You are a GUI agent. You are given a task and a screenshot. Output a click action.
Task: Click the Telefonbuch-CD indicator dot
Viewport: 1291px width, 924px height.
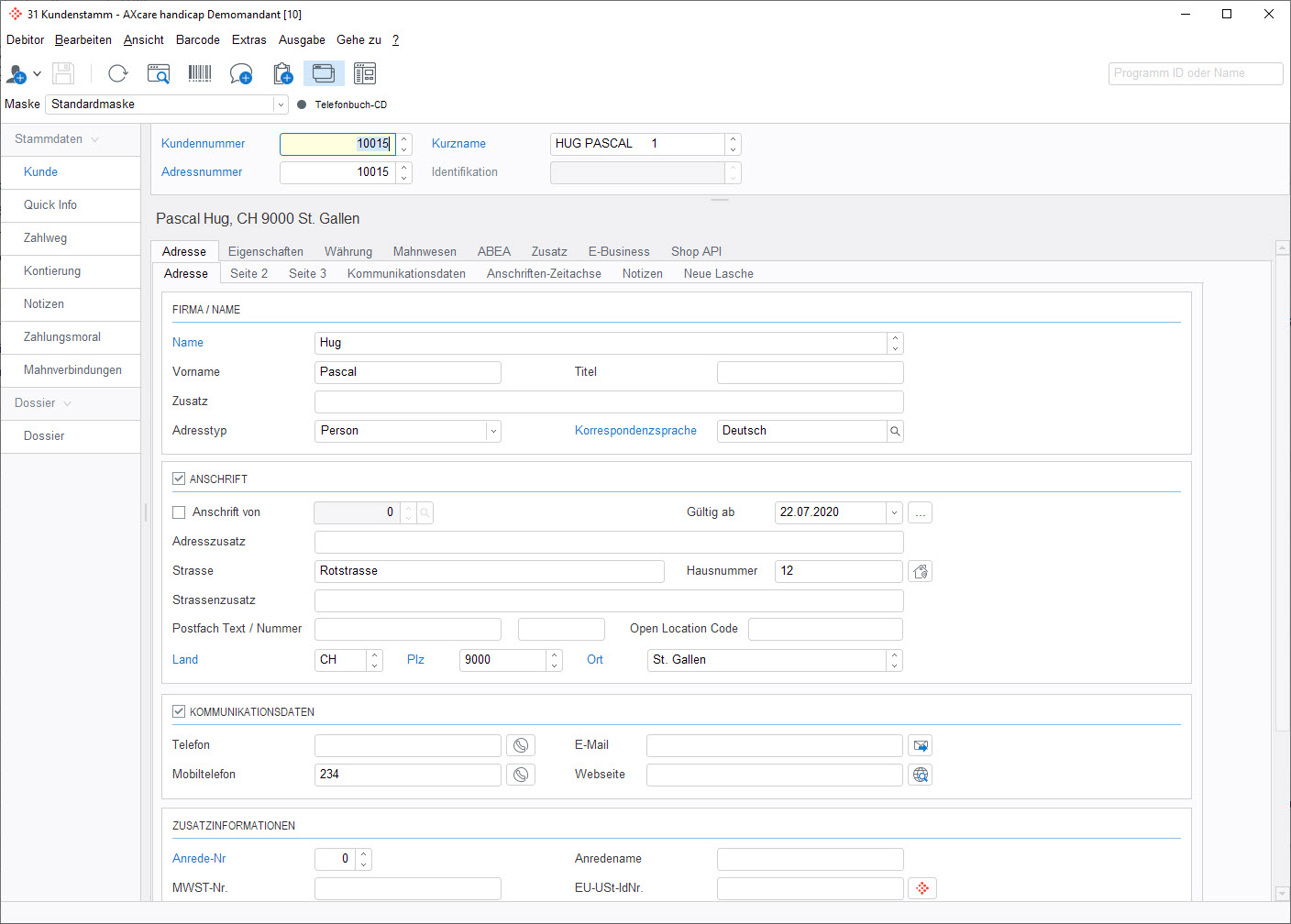point(302,104)
